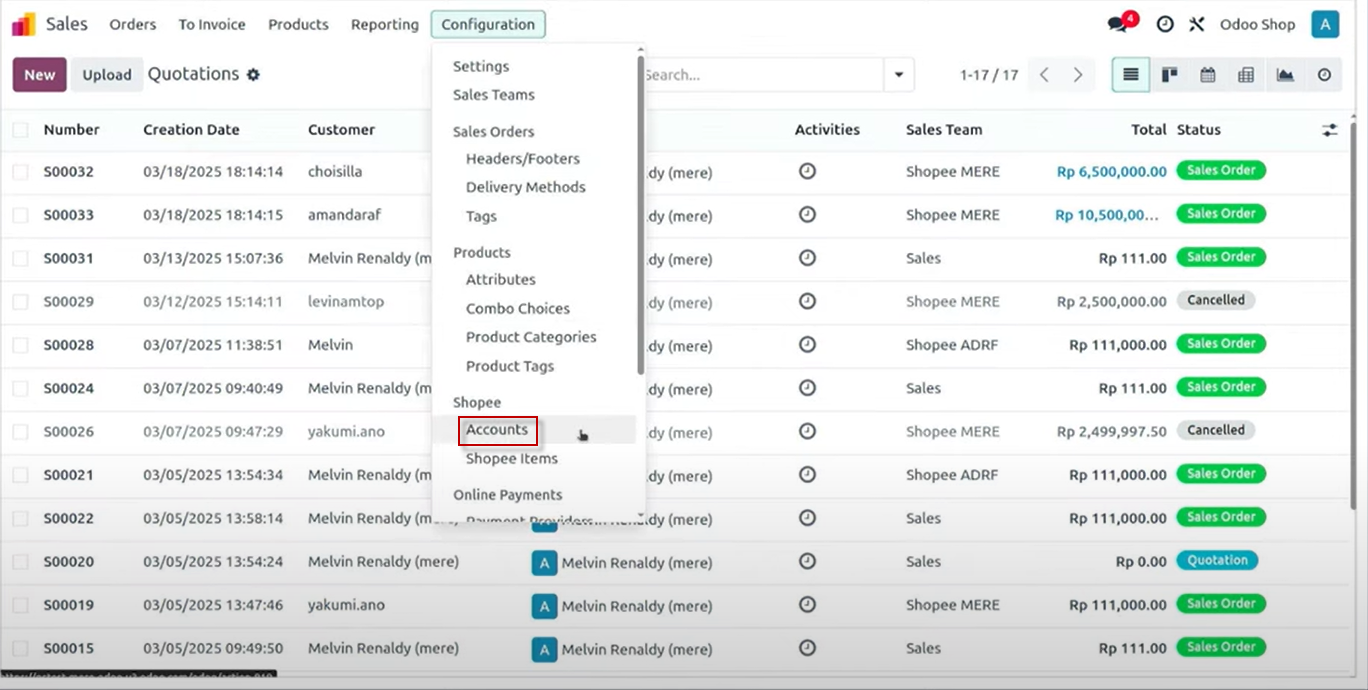
Task: Choose Sales Teams in Configuration menu
Action: coord(494,95)
